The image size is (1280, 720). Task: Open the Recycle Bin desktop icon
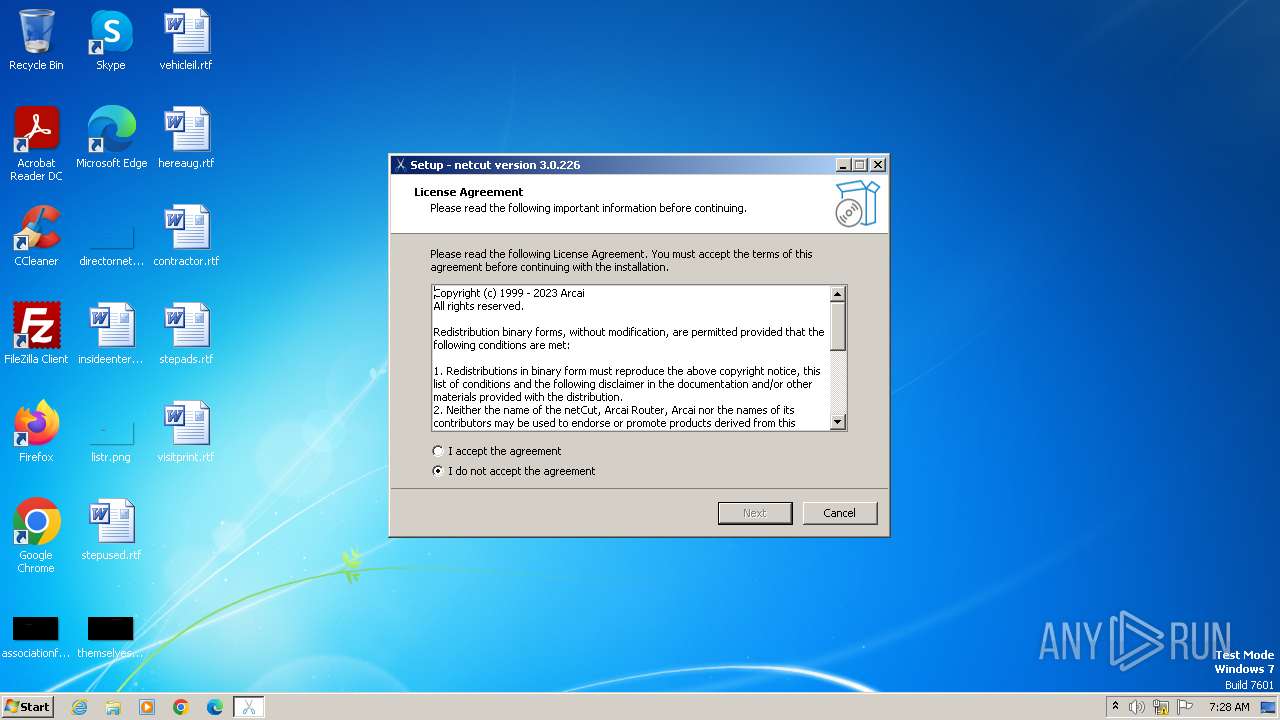36,40
